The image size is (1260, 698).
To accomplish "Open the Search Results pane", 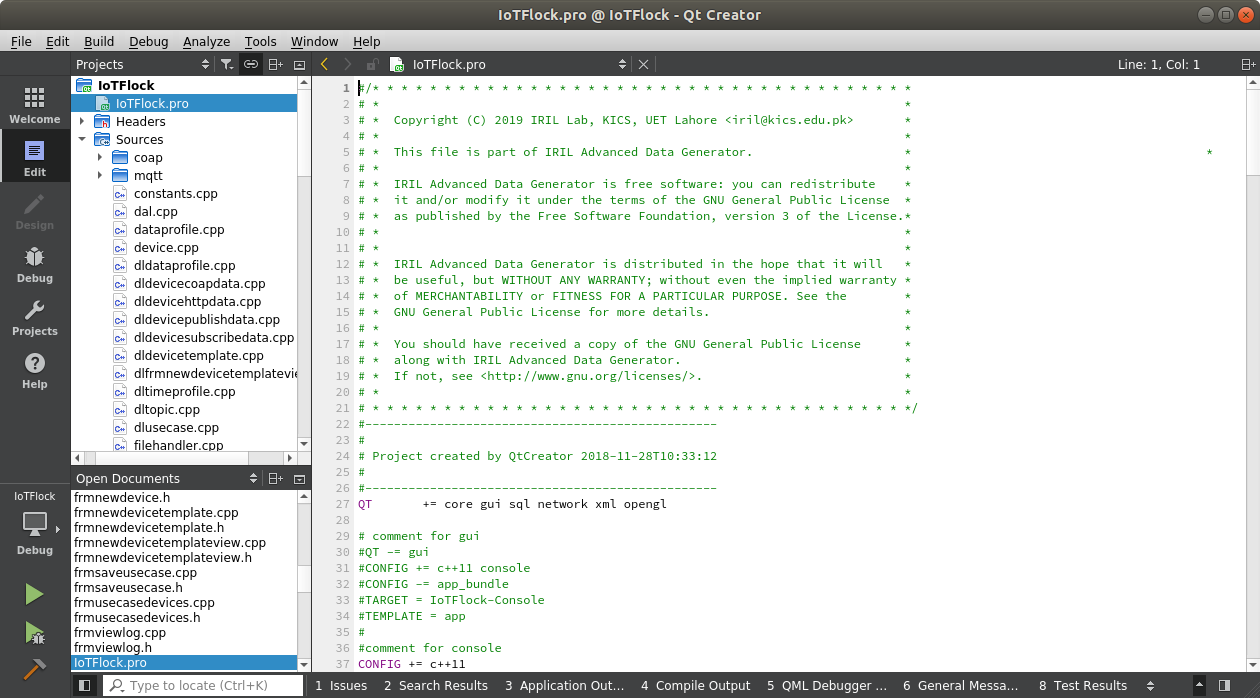I will click(x=434, y=685).
